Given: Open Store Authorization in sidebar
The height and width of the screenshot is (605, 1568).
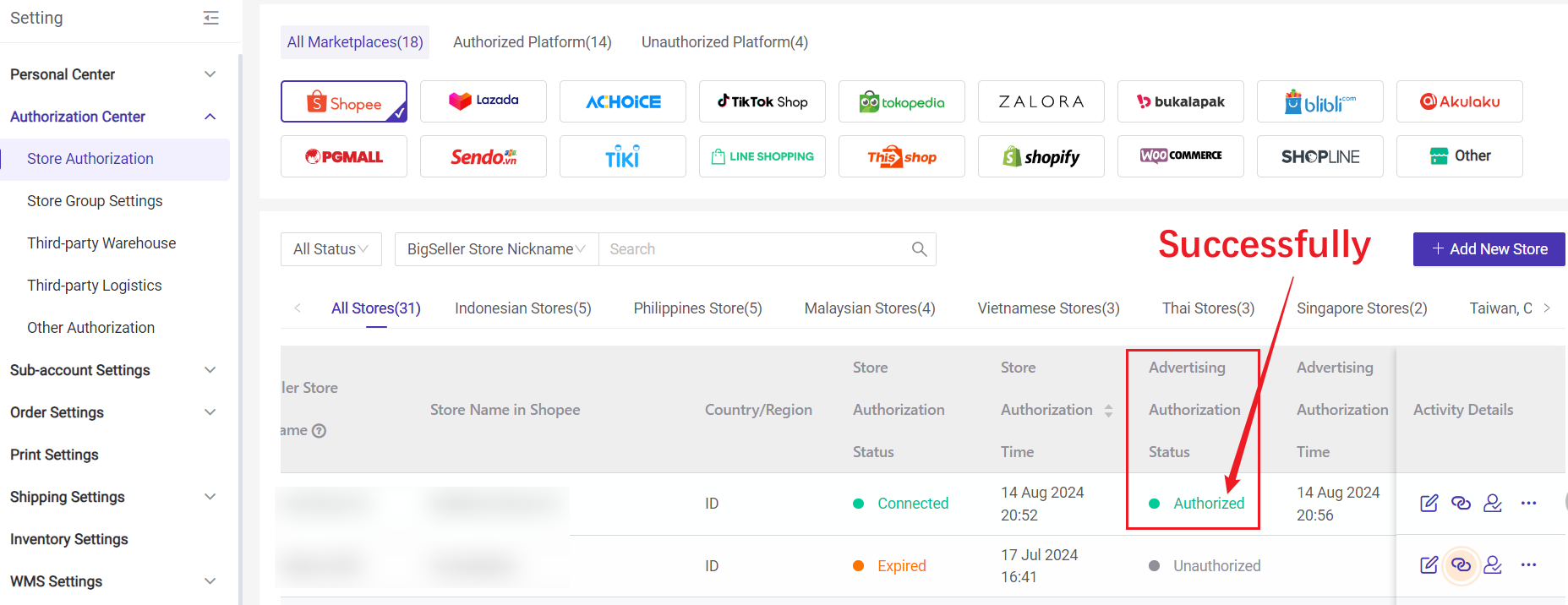Looking at the screenshot, I should tap(115, 159).
